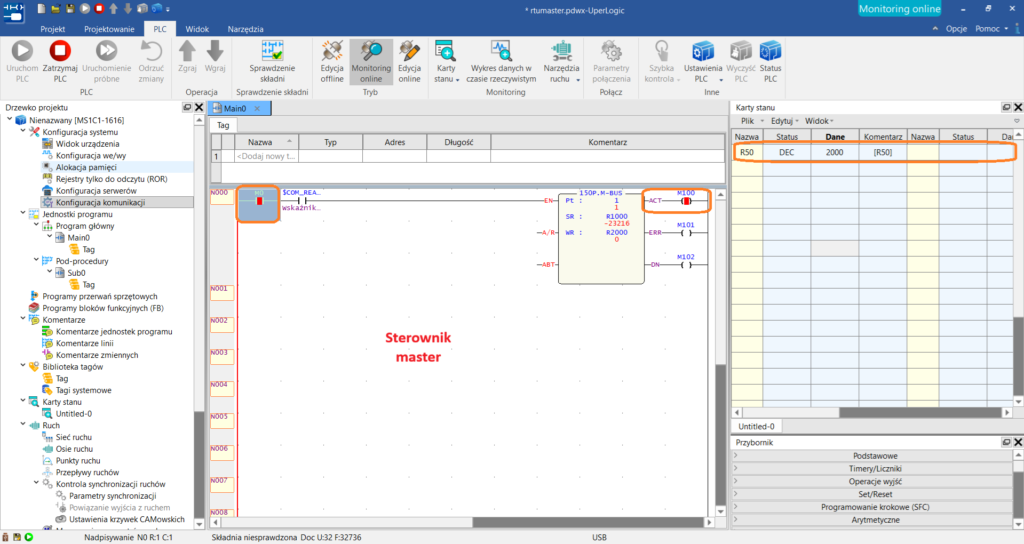Click the Zgraj upload arrow
Image resolution: width=1024 pixels, height=544 pixels.
tap(187, 51)
